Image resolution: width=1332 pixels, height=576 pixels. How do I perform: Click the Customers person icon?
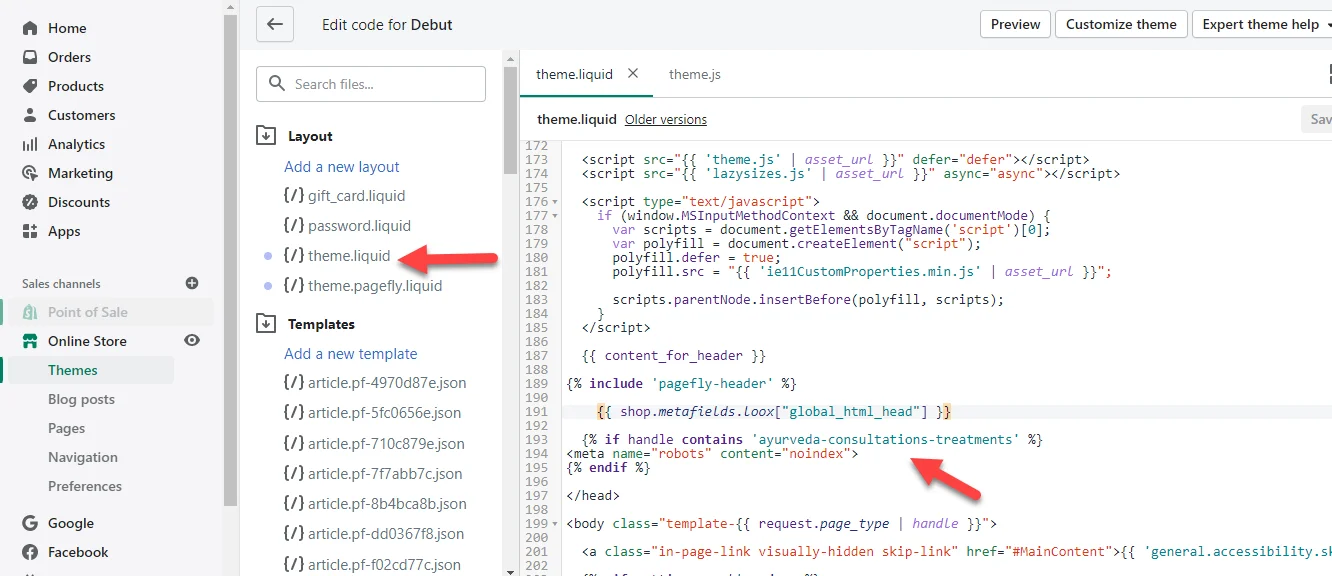30,115
